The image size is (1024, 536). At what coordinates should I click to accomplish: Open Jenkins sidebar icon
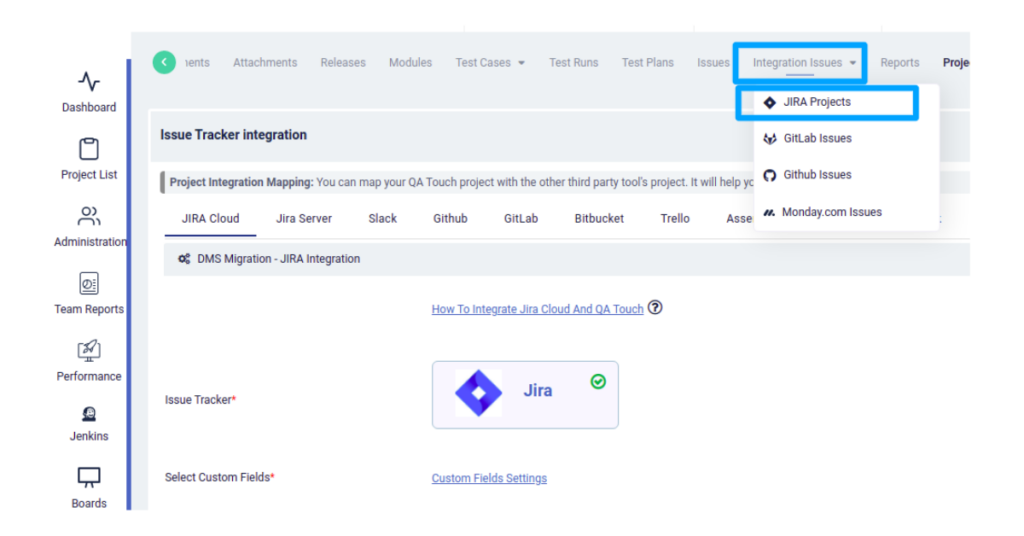89,414
